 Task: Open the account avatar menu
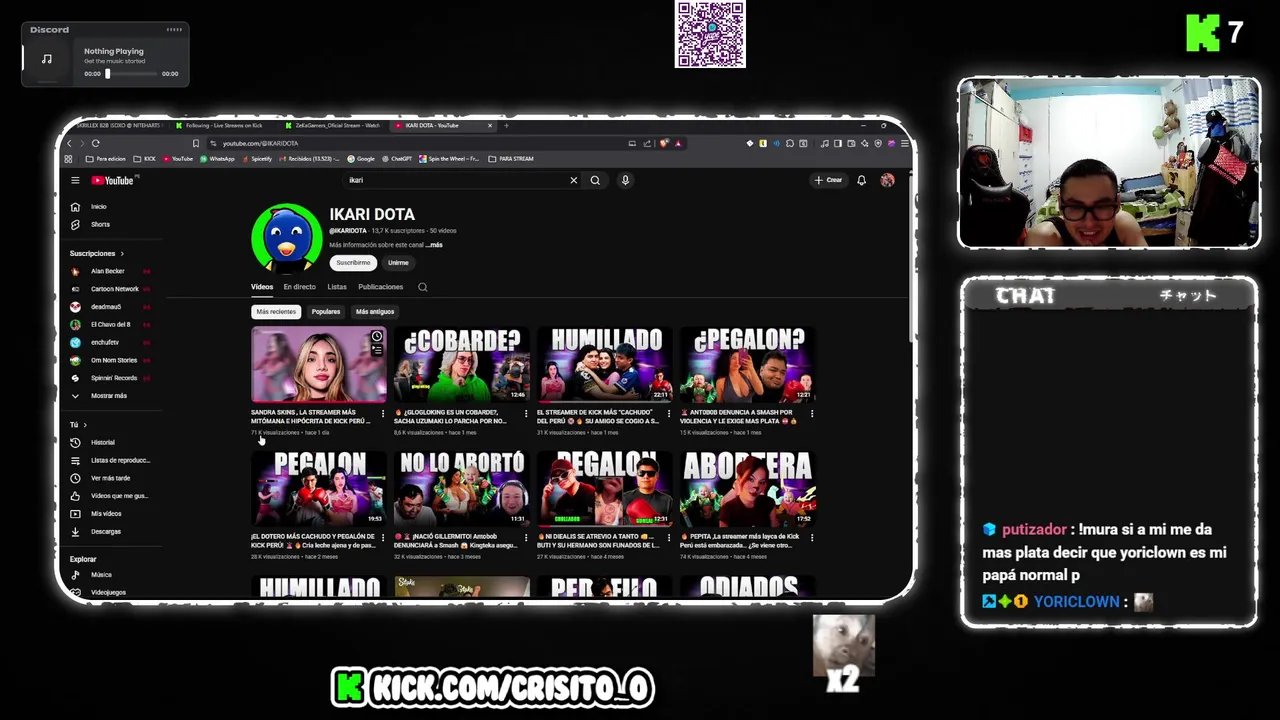pos(887,180)
